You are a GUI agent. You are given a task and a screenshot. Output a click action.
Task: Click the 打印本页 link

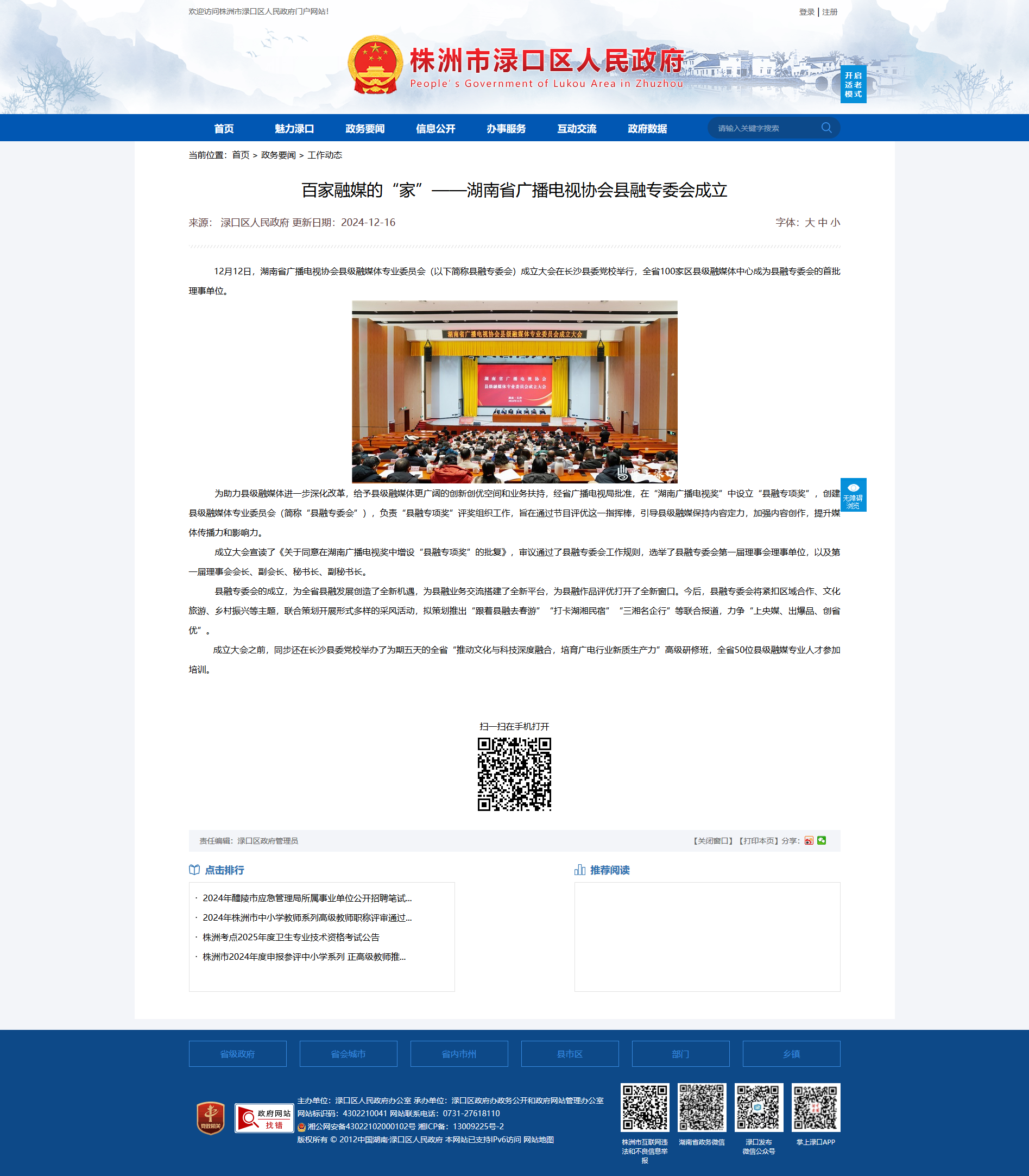pyautogui.click(x=758, y=840)
